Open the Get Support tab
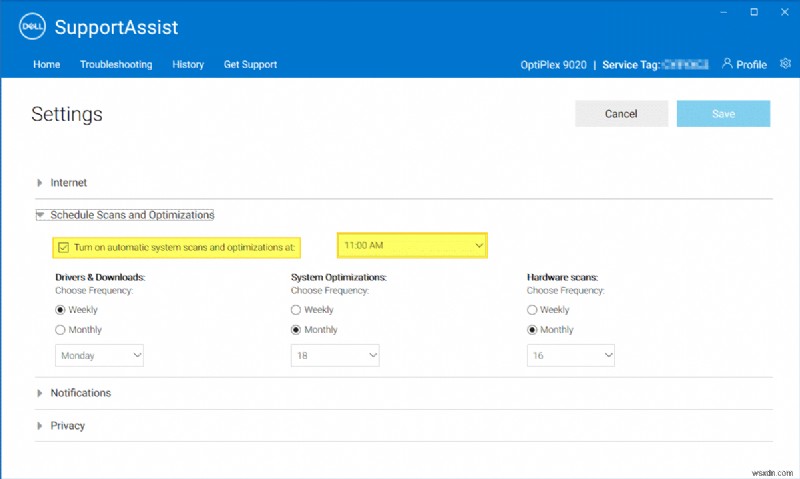800x479 pixels. pos(250,64)
